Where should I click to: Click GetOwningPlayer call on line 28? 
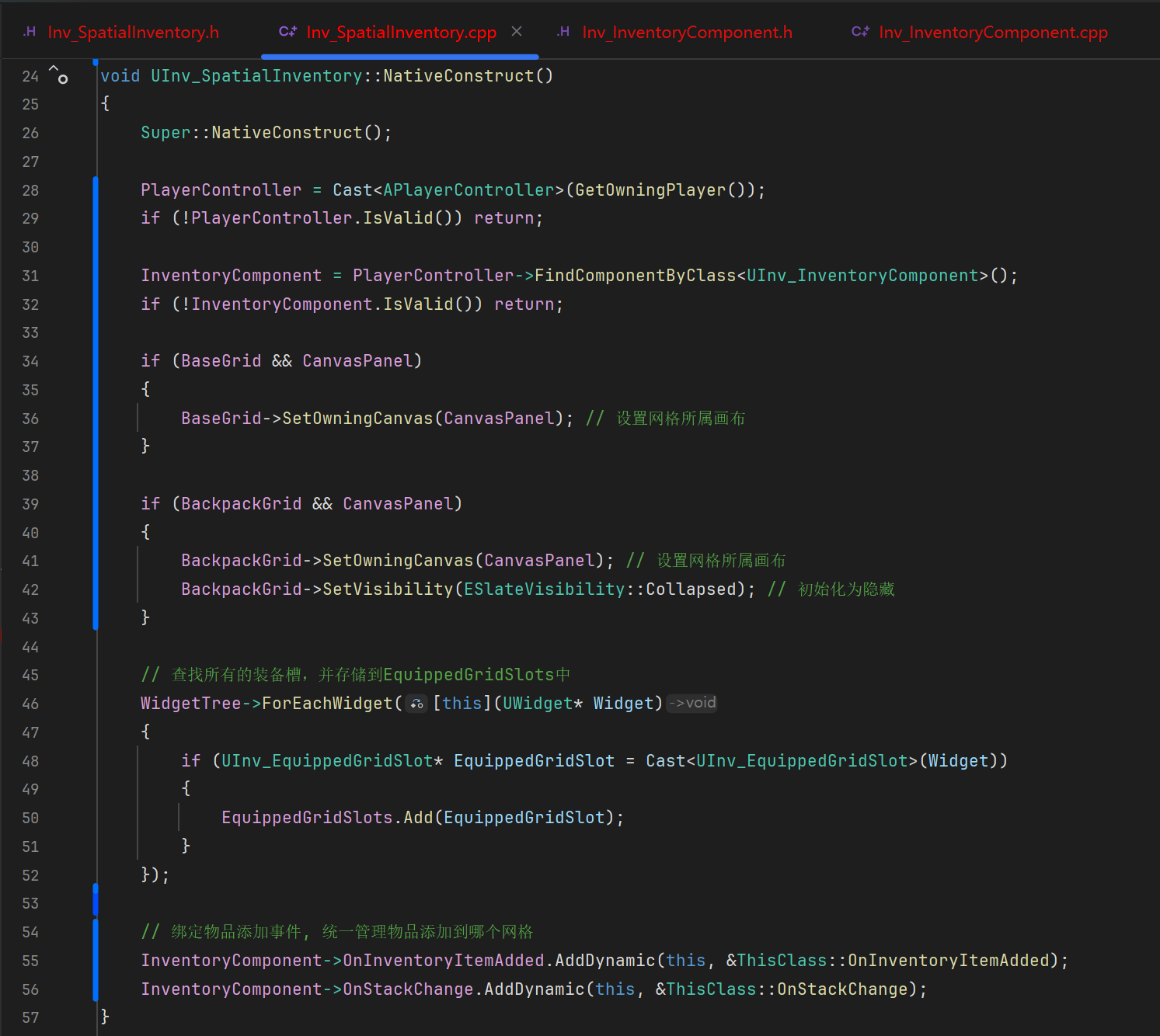point(650,190)
